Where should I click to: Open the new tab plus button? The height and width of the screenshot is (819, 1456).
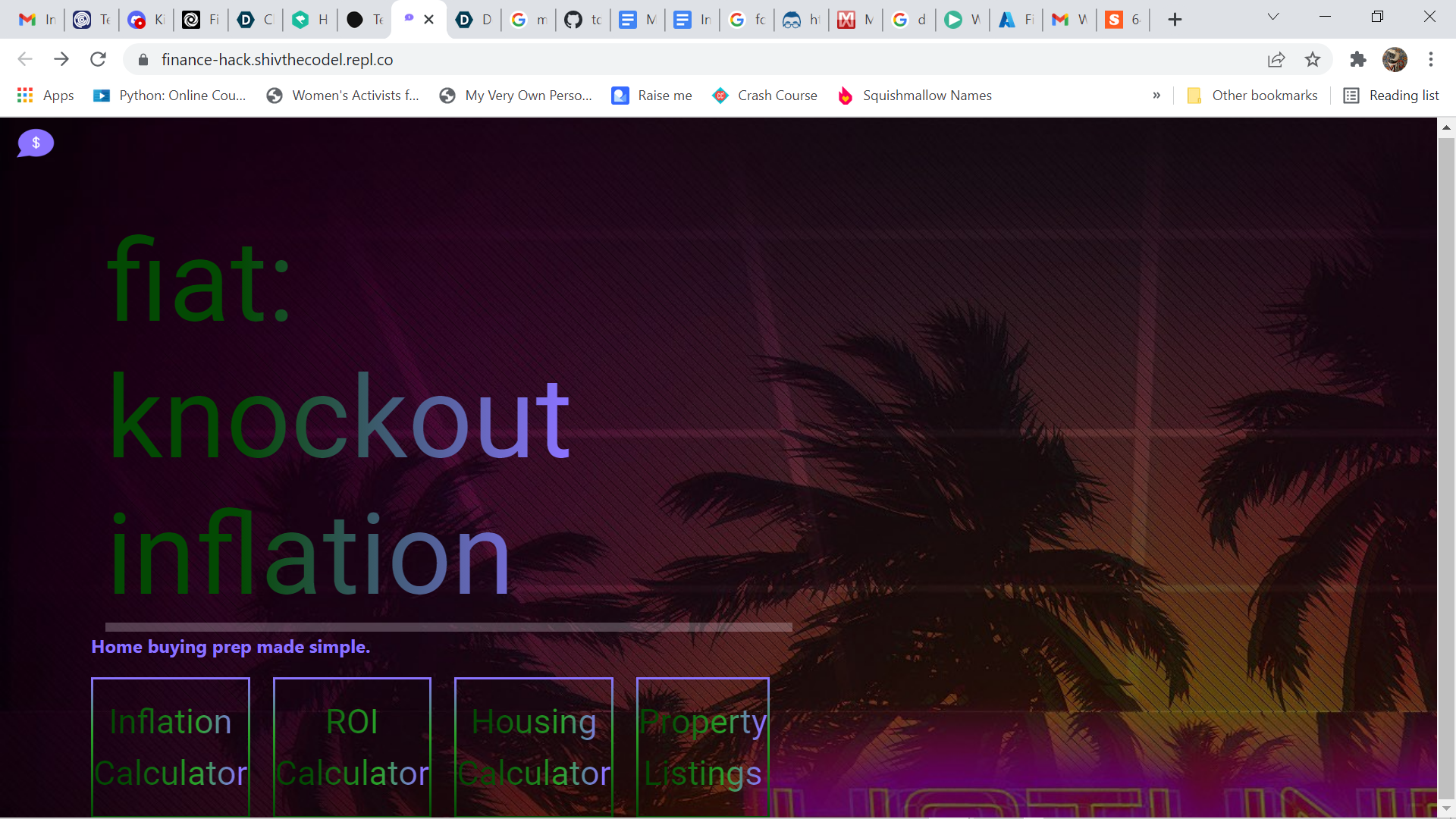click(x=1175, y=20)
